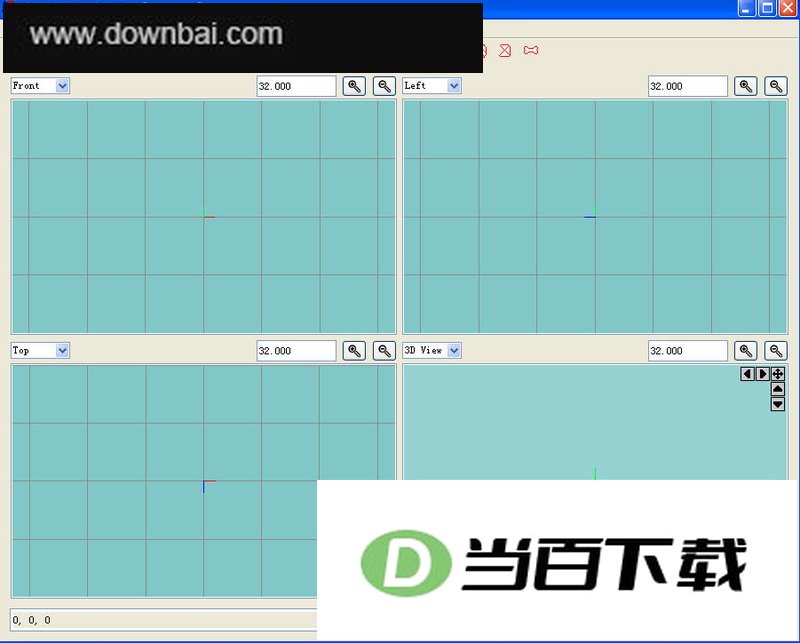Zoom out on the Front viewport
Viewport: 800px width, 643px height.
pyautogui.click(x=385, y=86)
